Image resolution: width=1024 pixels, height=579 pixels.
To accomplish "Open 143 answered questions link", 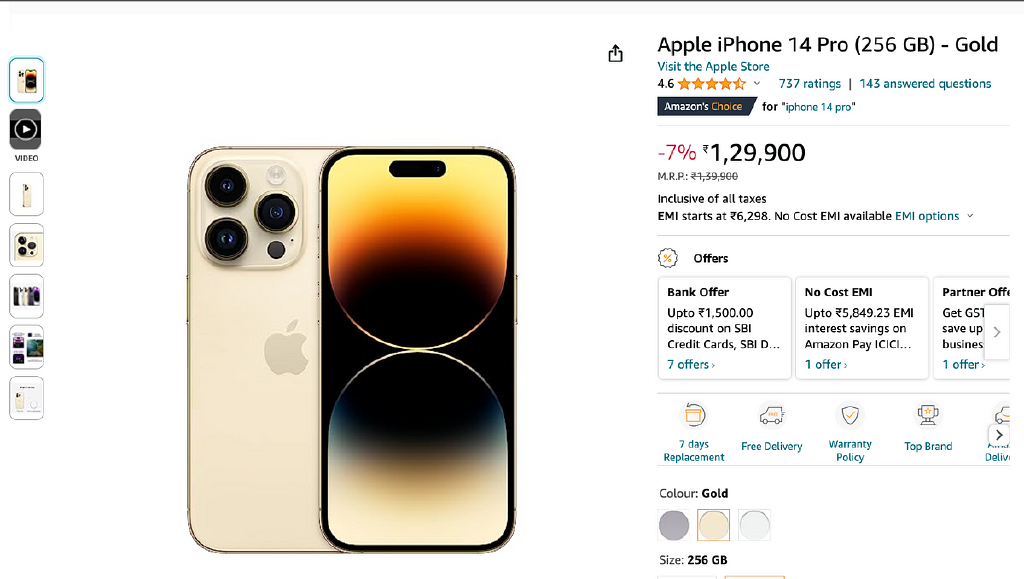I will click(x=925, y=84).
